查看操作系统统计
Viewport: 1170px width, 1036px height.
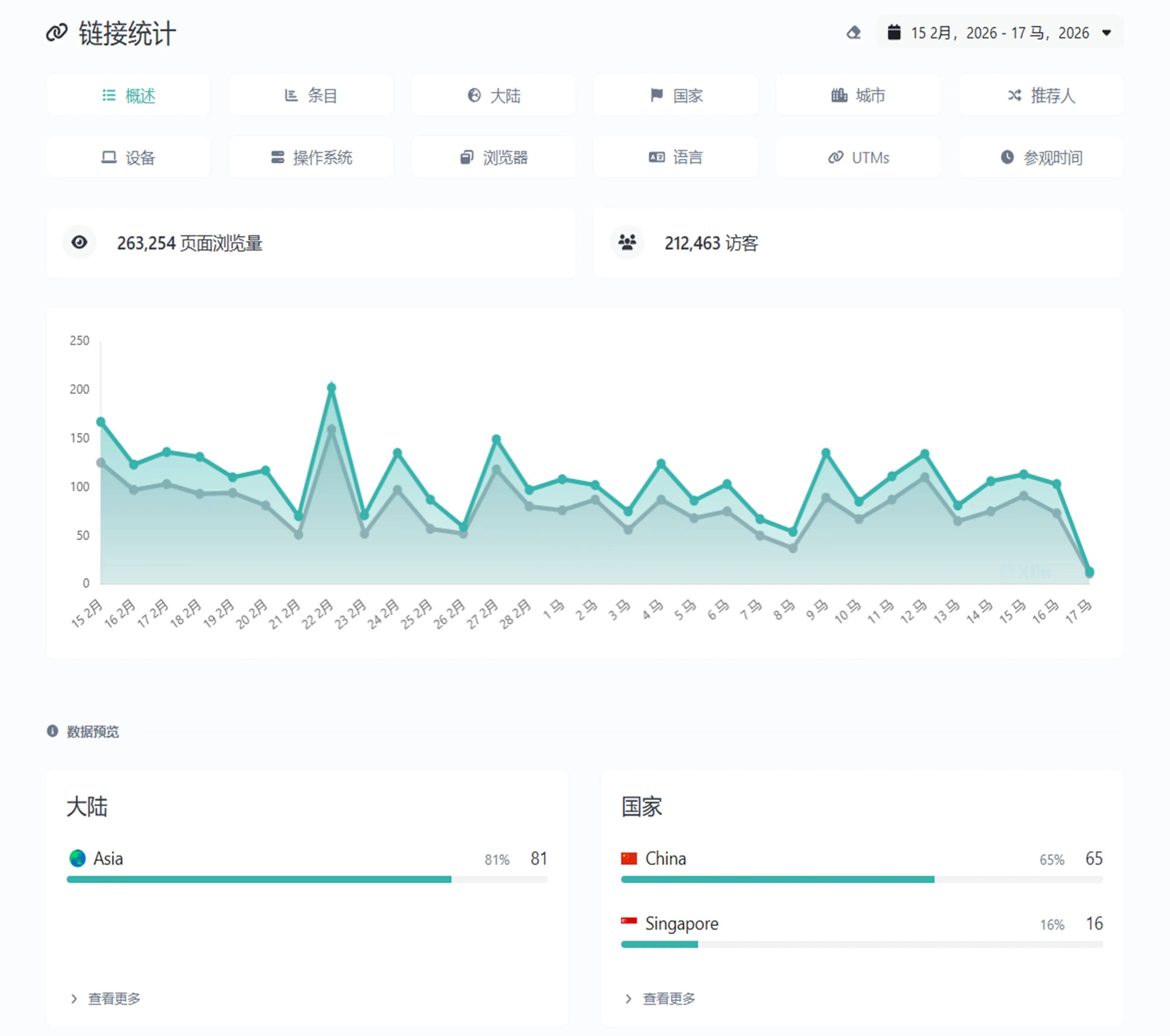pyautogui.click(x=311, y=157)
